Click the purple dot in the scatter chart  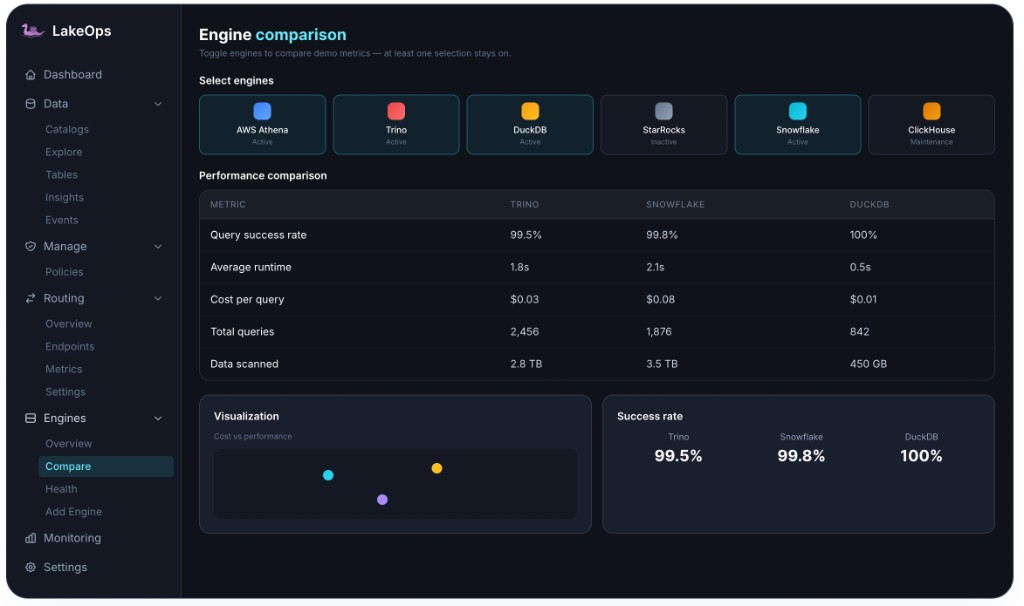[383, 500]
